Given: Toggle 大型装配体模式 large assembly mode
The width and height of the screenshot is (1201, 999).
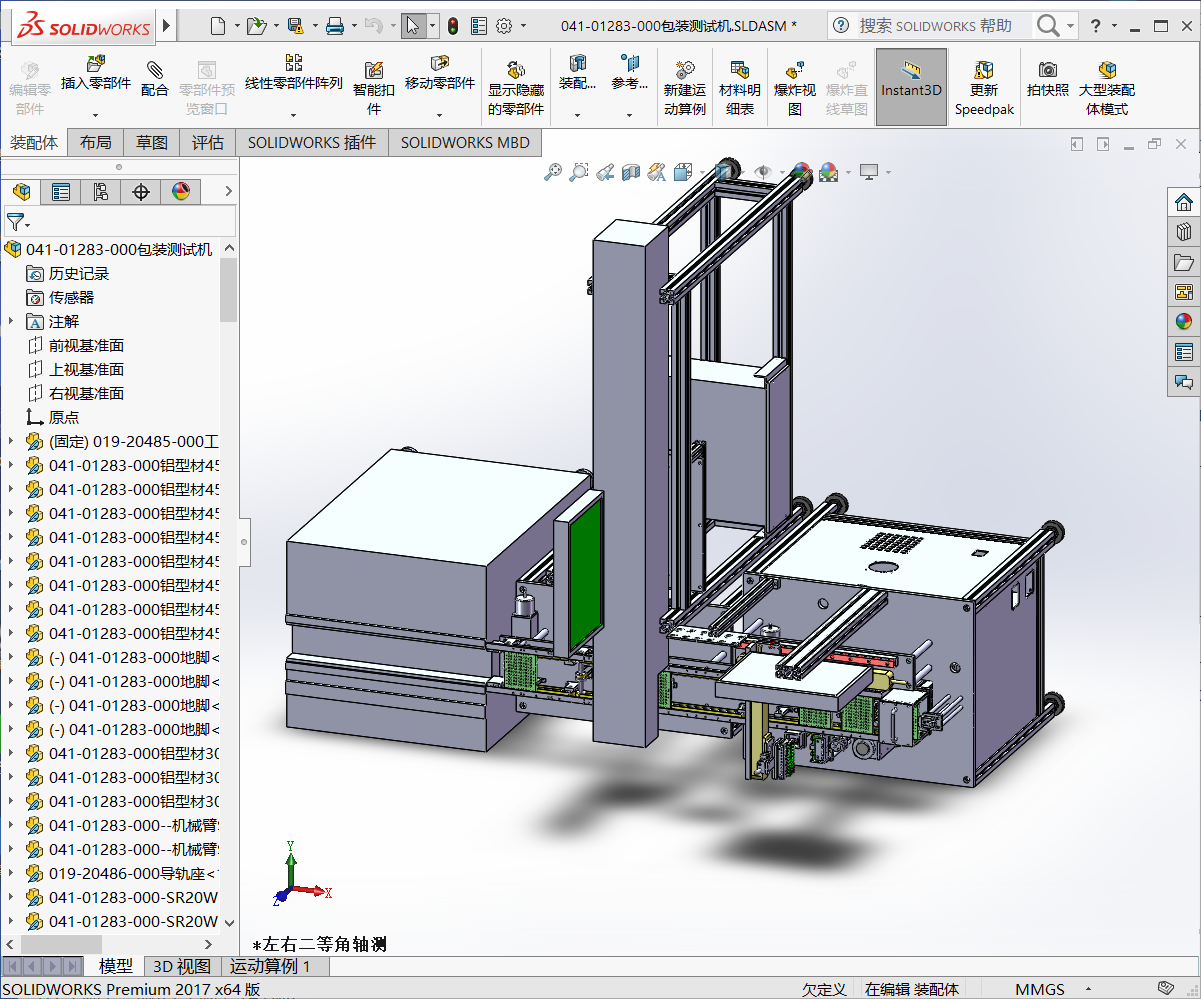Looking at the screenshot, I should click(1106, 88).
